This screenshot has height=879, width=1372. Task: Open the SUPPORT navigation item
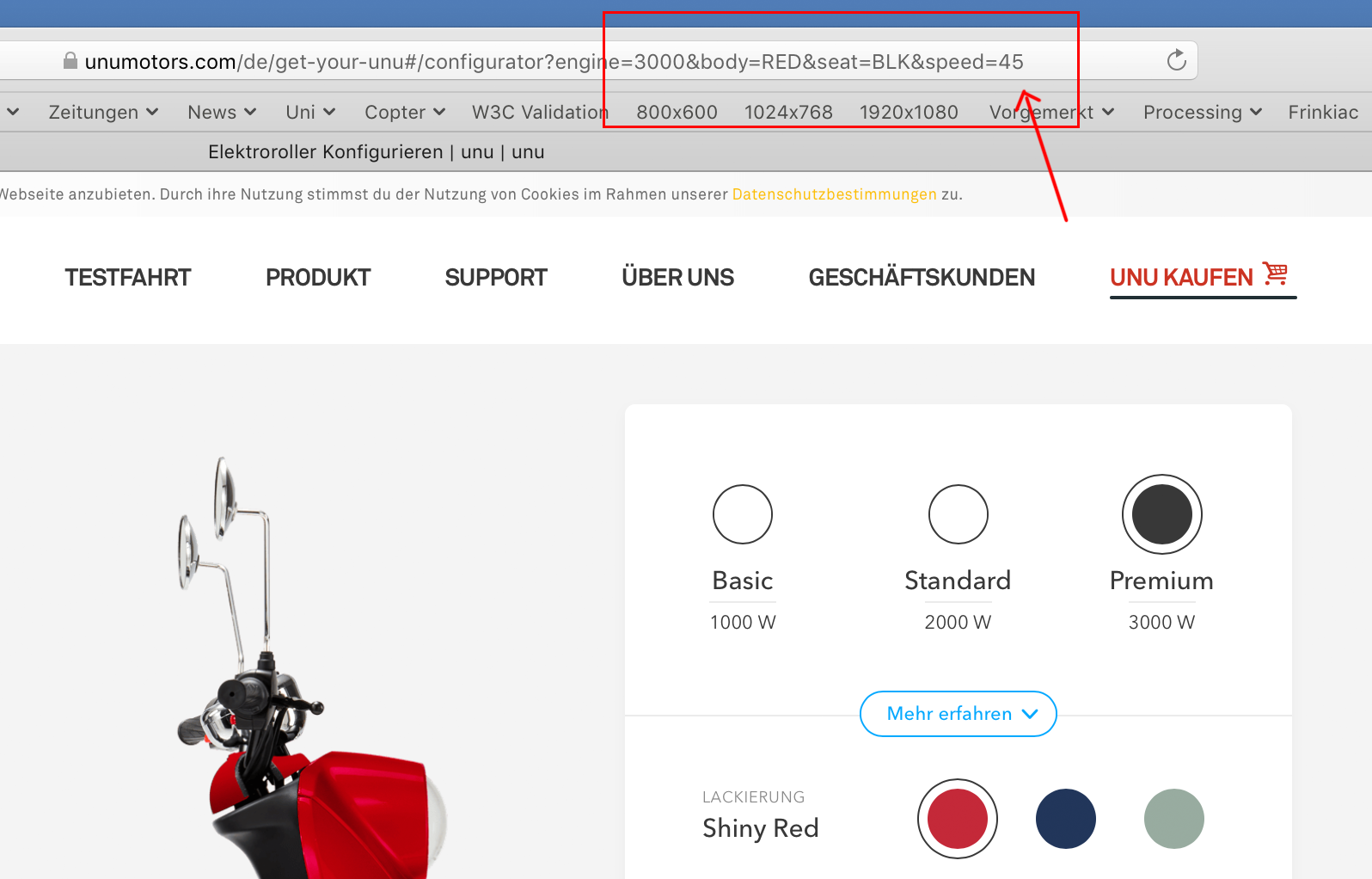pyautogui.click(x=496, y=278)
